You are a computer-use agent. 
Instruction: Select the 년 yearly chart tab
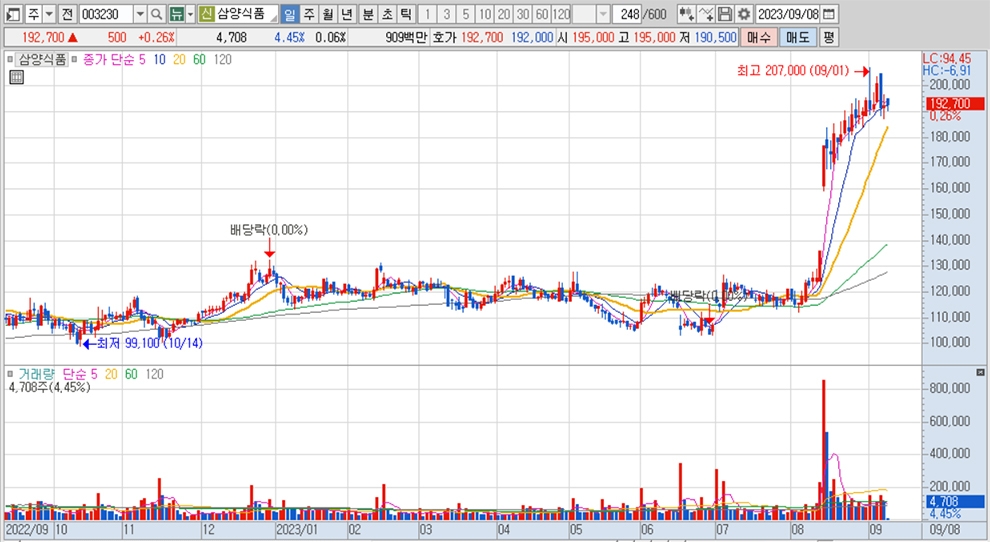coord(346,14)
